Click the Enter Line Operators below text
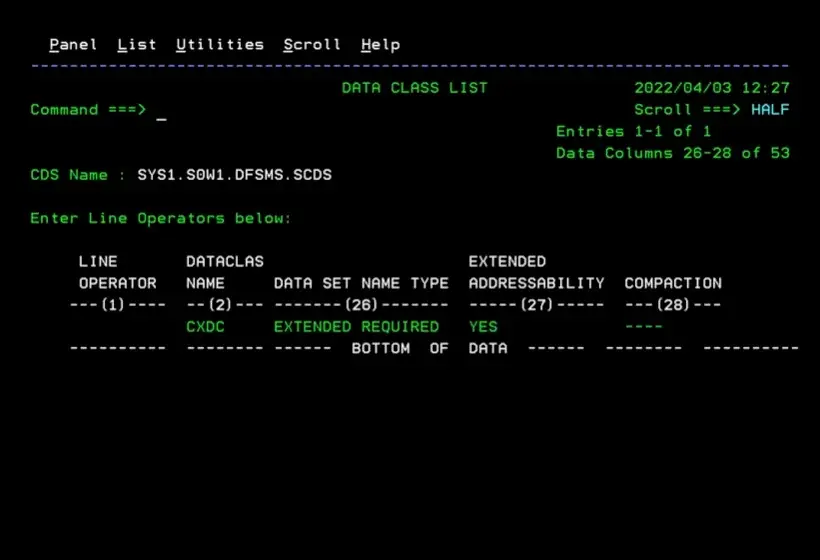This screenshot has height=560, width=820. pyautogui.click(x=161, y=219)
